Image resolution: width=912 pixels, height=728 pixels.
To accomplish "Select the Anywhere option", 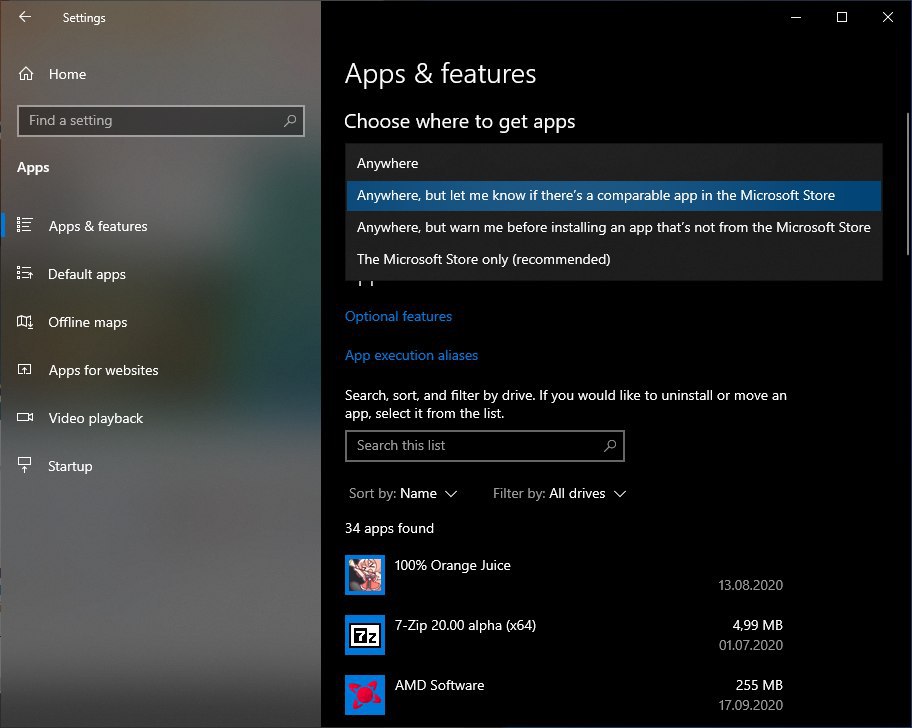I will [614, 163].
